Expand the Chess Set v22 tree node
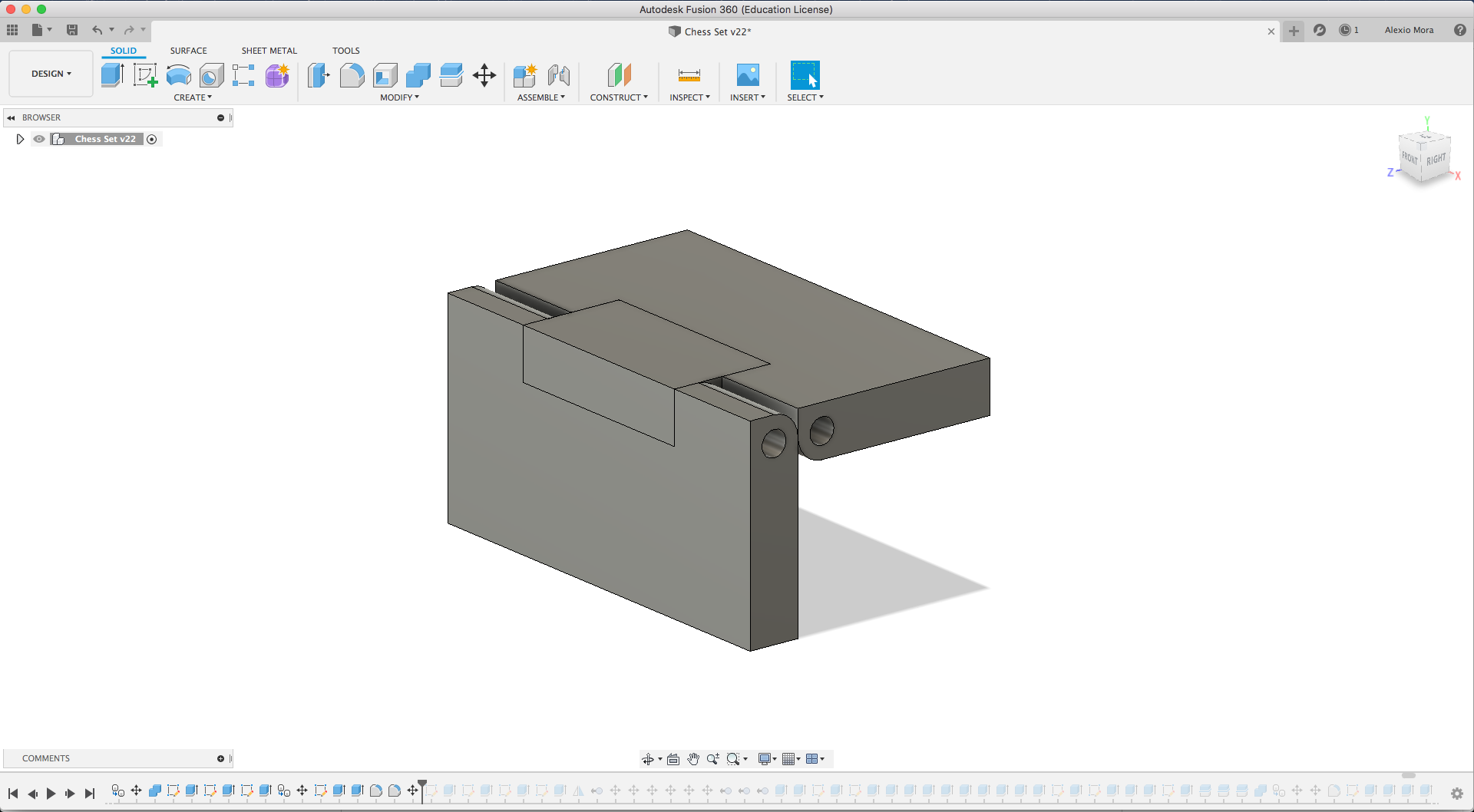1474x812 pixels. (20, 139)
